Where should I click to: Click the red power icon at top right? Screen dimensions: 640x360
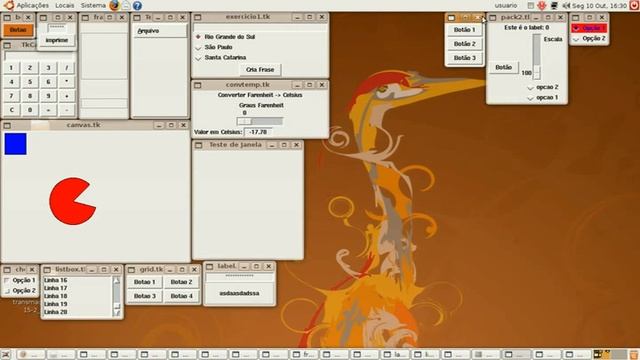[635, 6]
